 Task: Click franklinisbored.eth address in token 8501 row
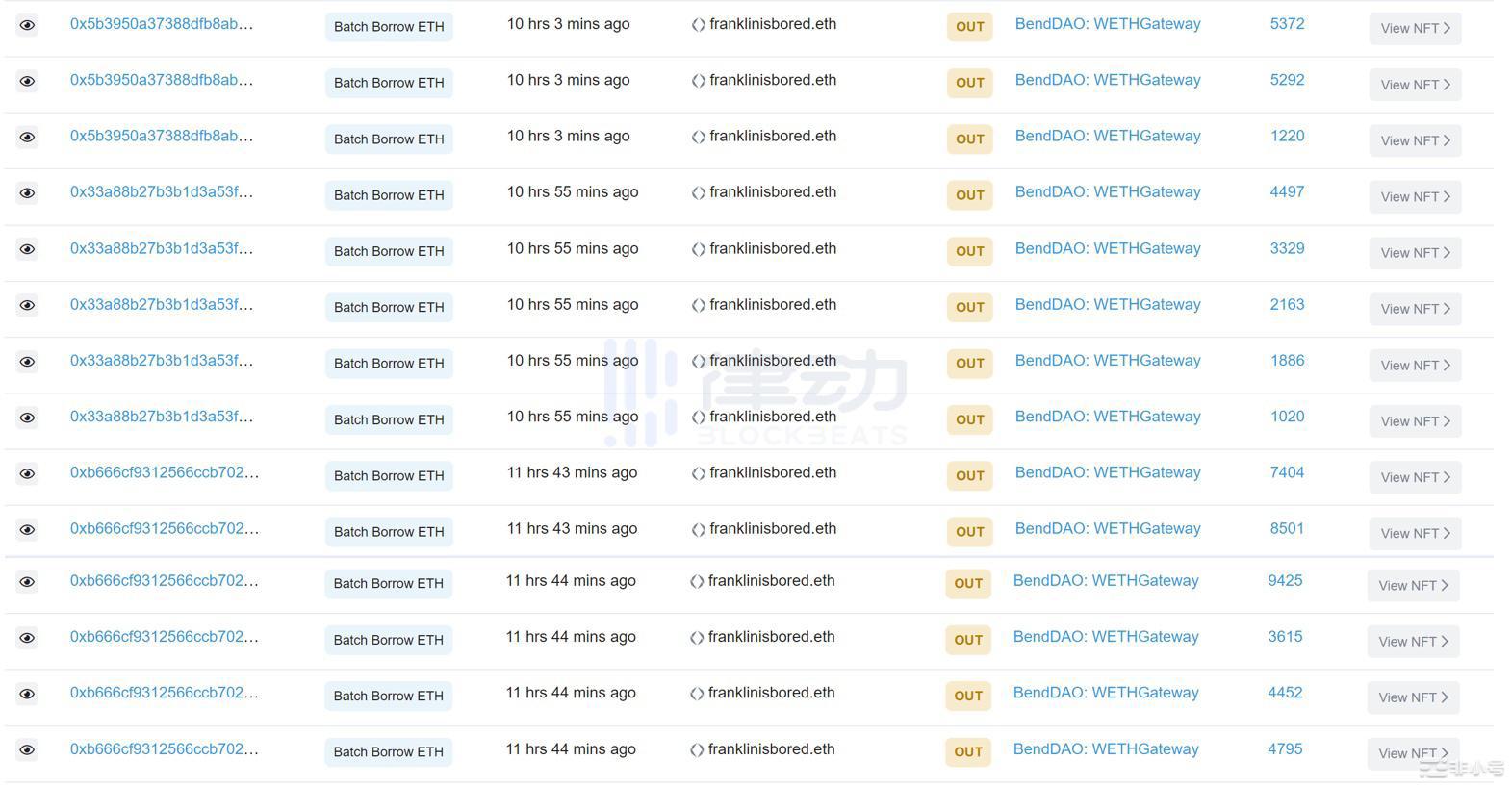[x=773, y=528]
